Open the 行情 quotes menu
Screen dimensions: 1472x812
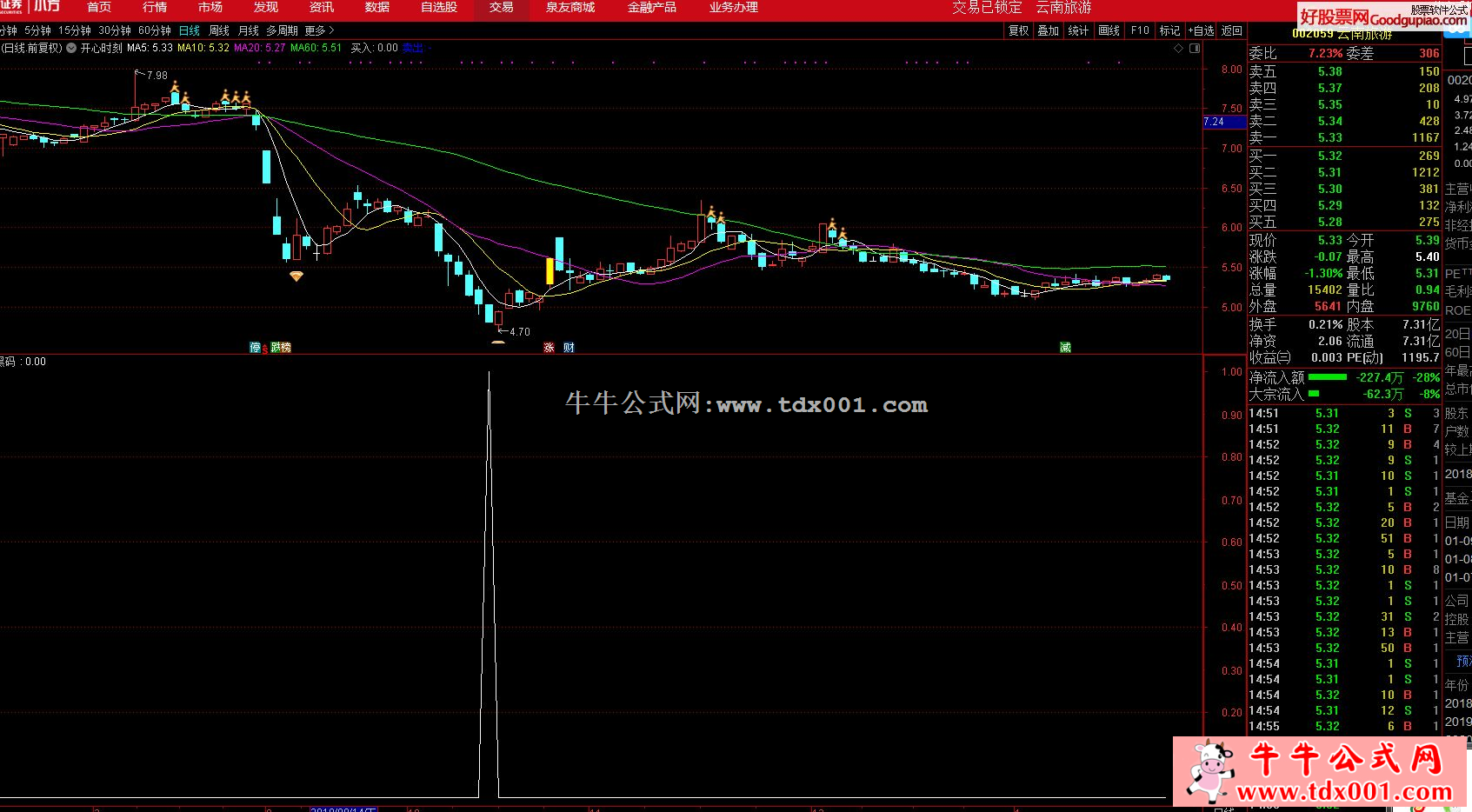click(155, 7)
